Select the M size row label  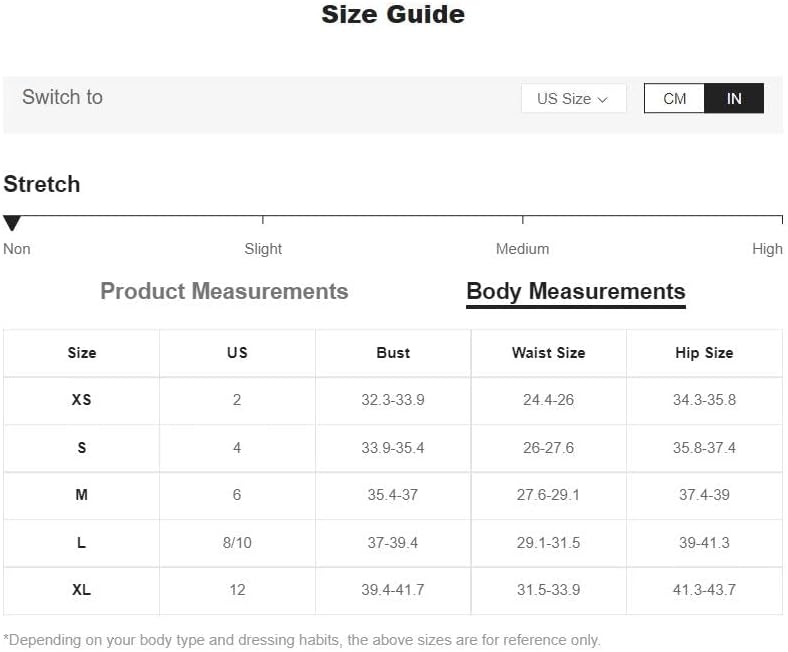81,495
